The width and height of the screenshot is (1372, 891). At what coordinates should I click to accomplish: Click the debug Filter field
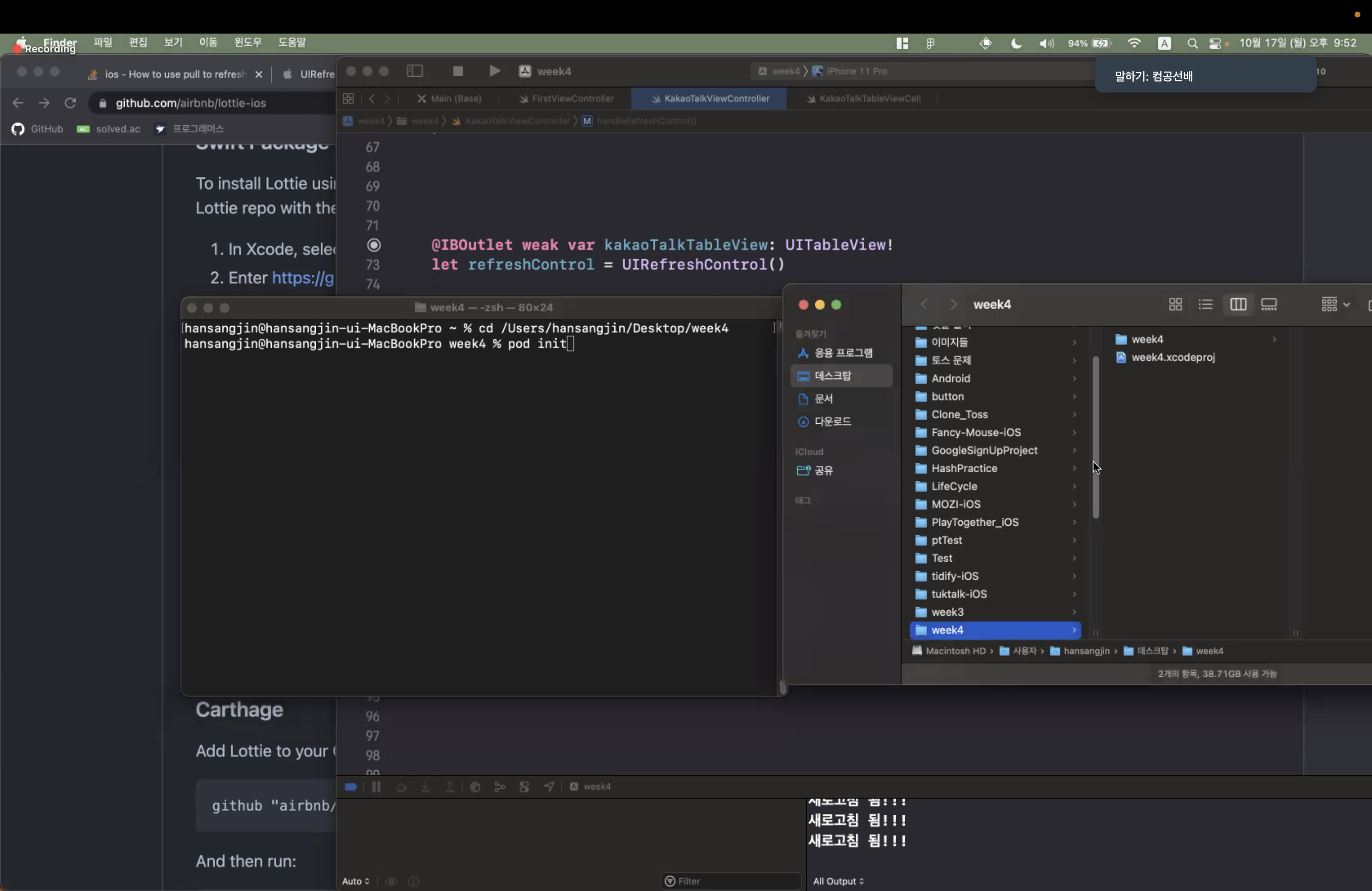731,881
